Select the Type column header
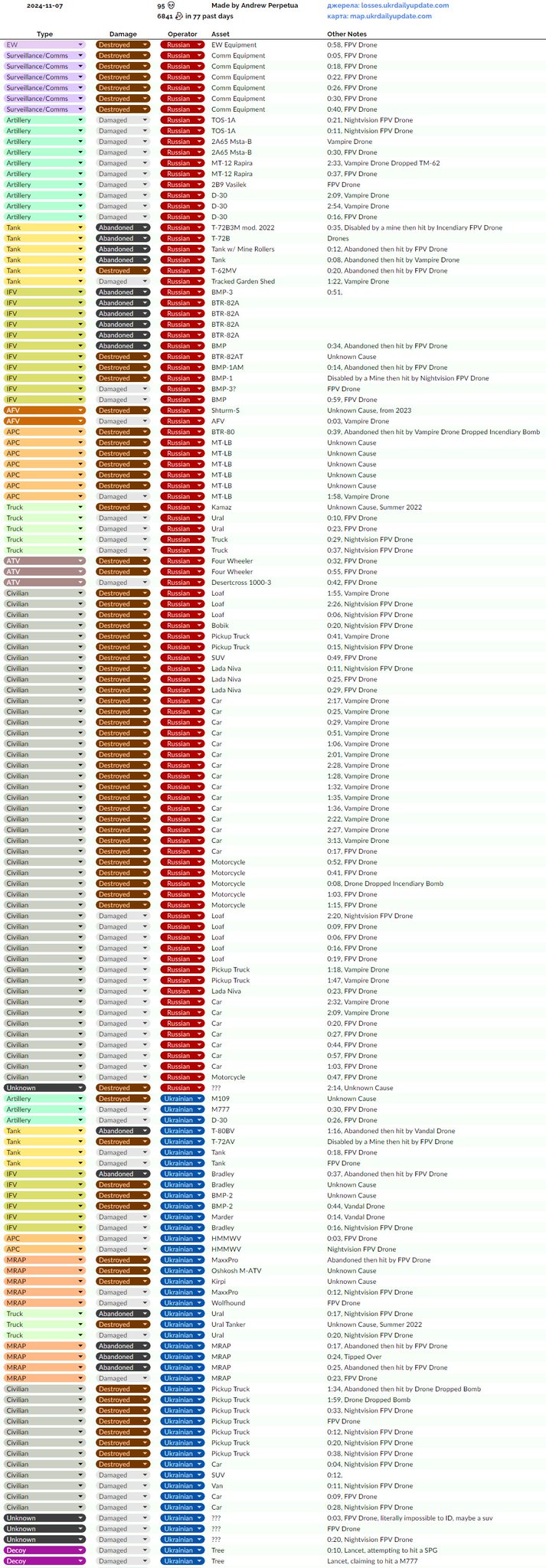 45,34
